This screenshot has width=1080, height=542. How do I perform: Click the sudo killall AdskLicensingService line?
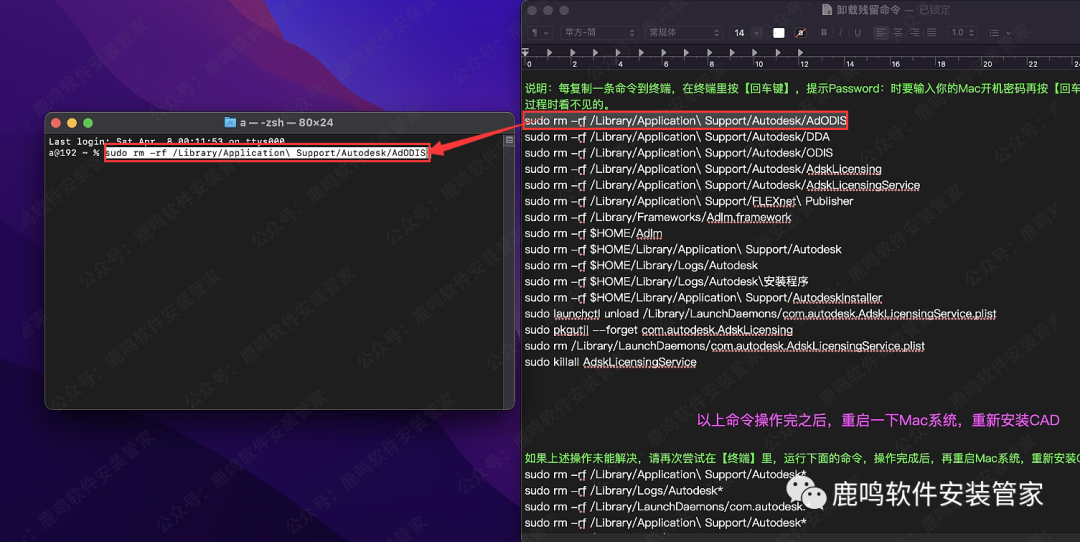pyautogui.click(x=610, y=362)
